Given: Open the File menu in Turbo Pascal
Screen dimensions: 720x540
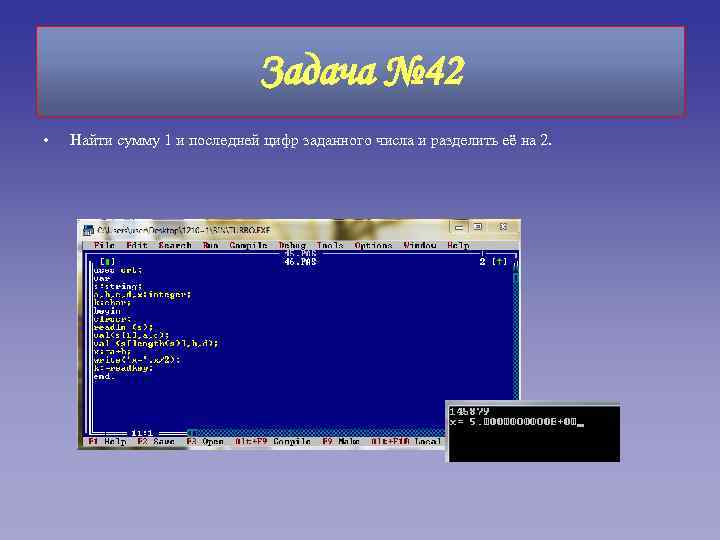Looking at the screenshot, I should coord(104,246).
